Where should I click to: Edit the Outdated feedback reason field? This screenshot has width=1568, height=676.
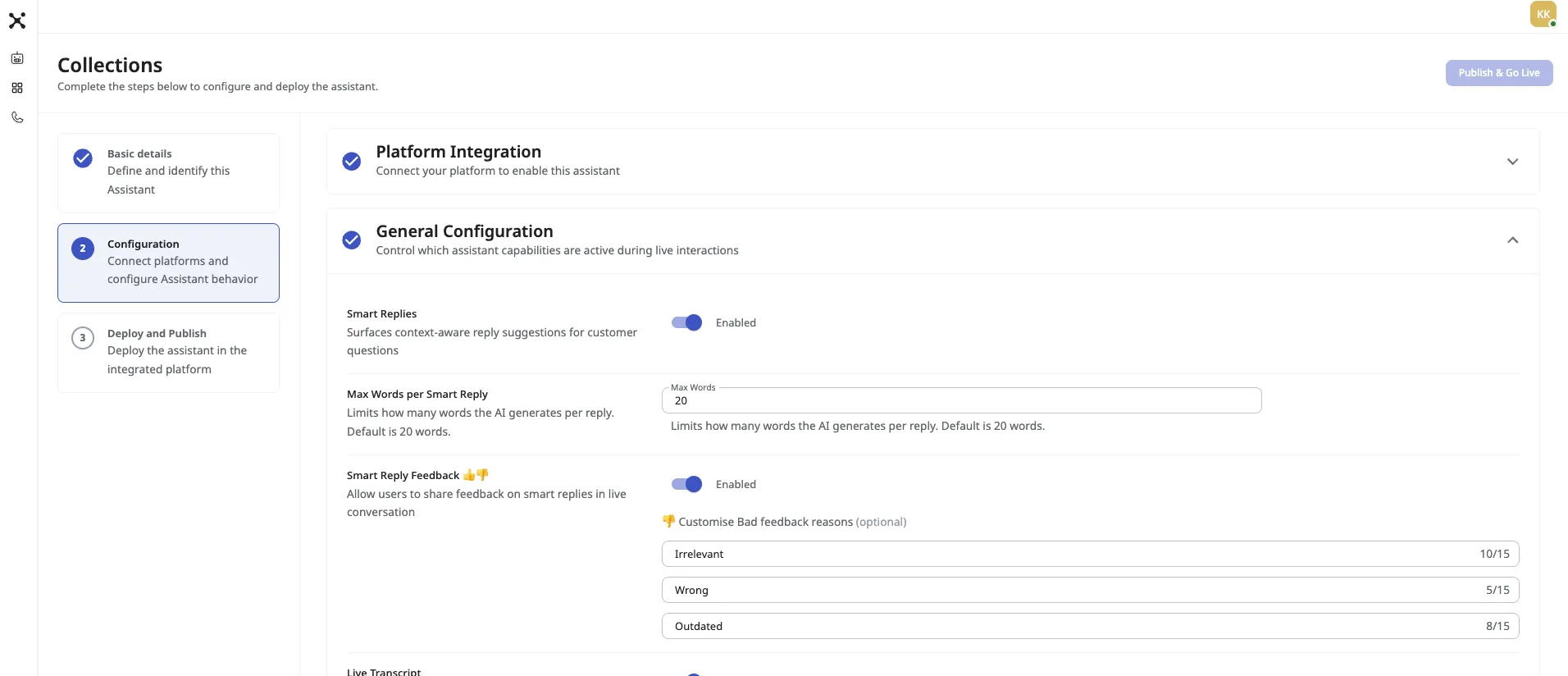pos(1090,626)
